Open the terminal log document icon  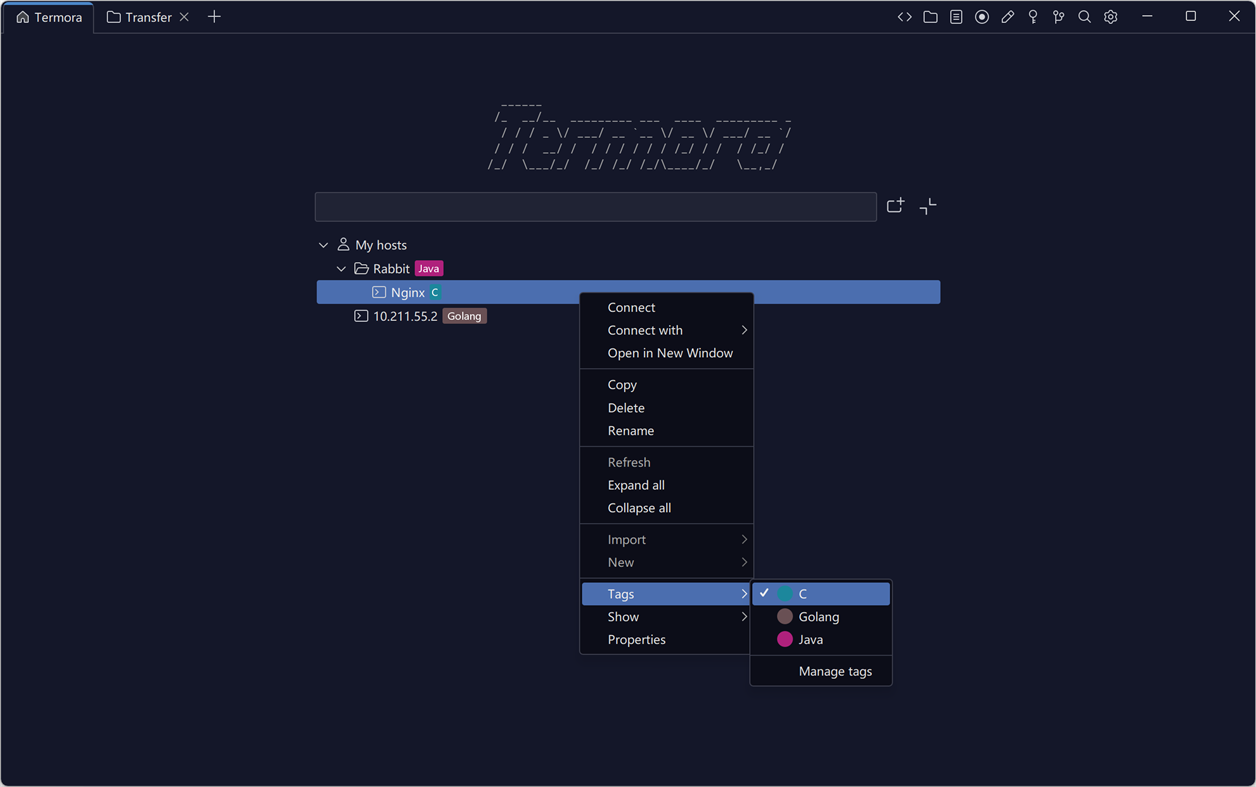pos(956,17)
